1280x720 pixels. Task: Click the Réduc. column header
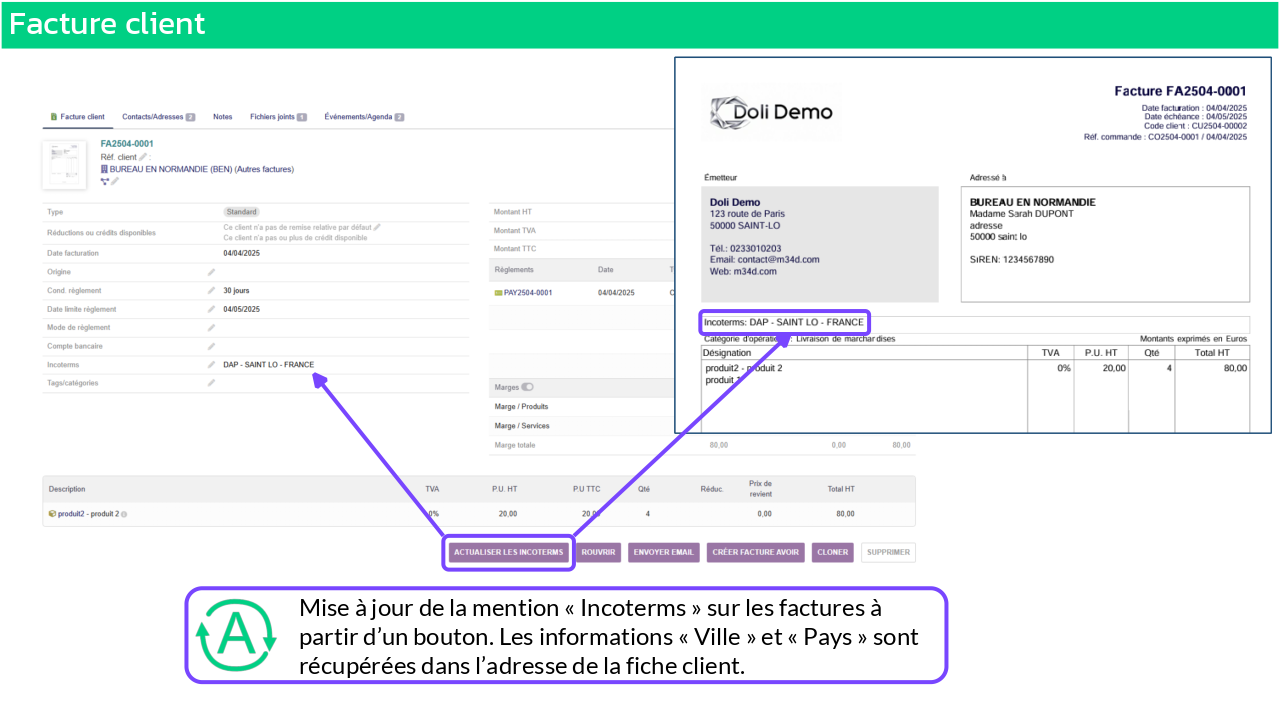[x=712, y=489]
